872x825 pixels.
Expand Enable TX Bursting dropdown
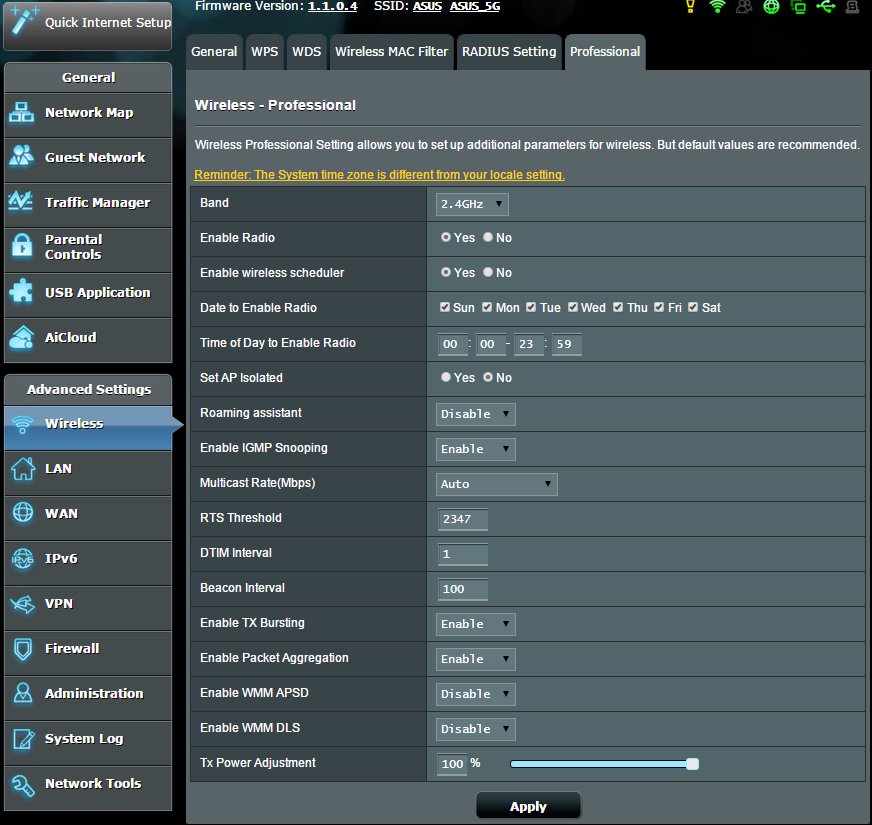(x=475, y=624)
